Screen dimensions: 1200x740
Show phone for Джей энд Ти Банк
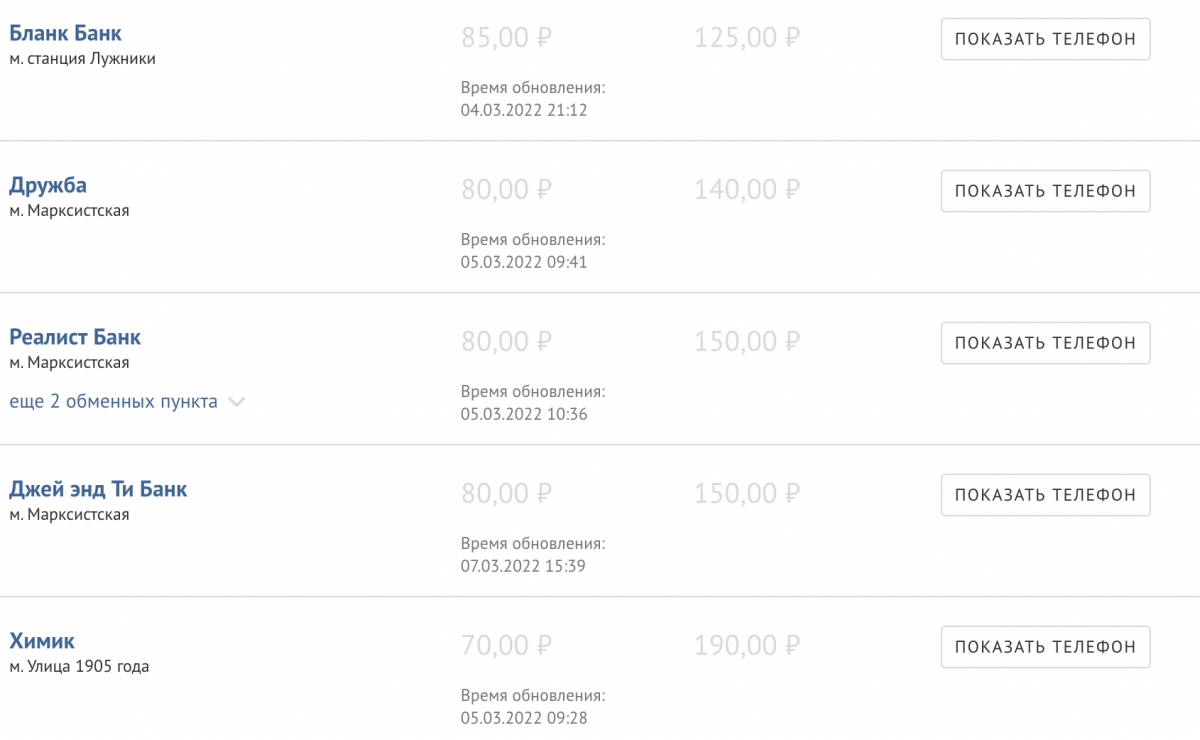coord(1045,495)
